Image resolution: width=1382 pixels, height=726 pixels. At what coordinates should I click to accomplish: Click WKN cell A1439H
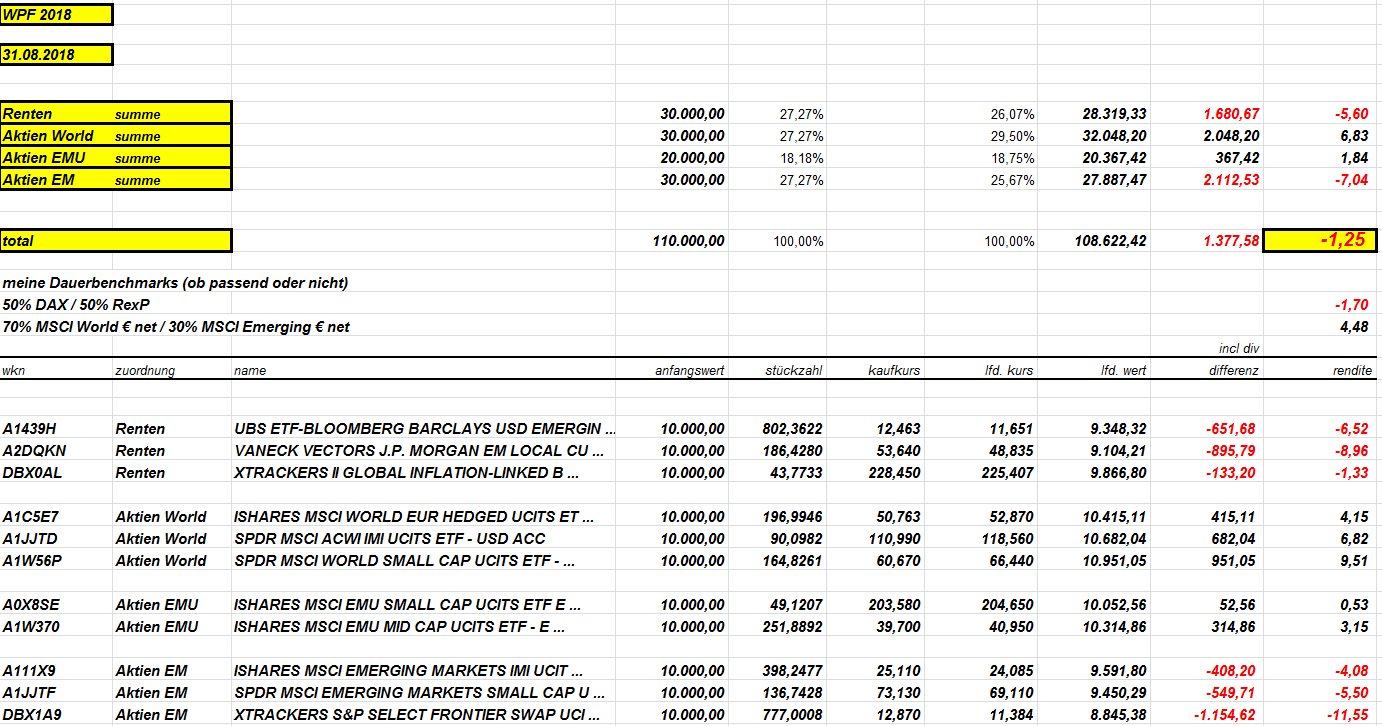click(34, 428)
